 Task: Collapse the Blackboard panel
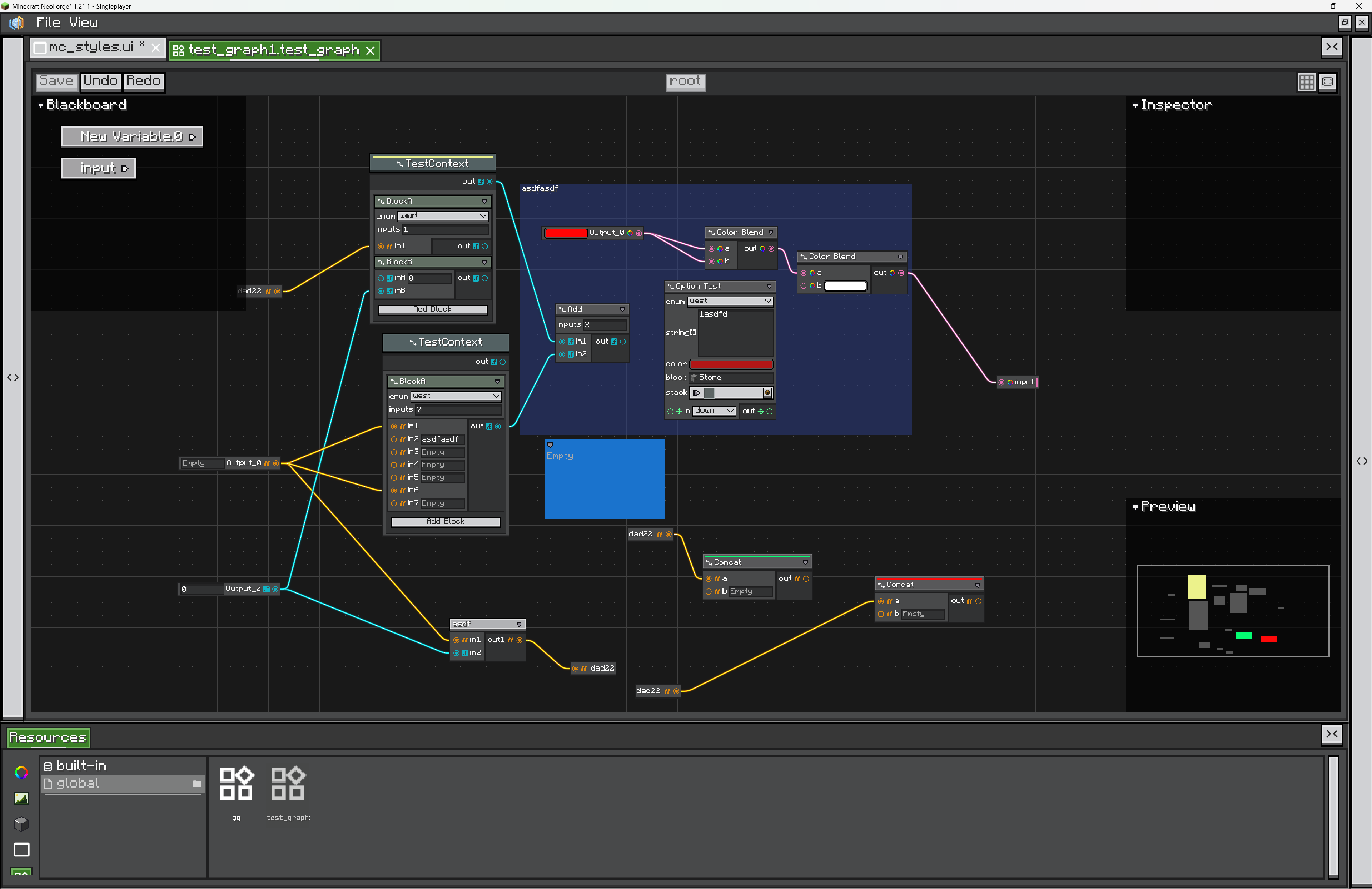point(41,105)
